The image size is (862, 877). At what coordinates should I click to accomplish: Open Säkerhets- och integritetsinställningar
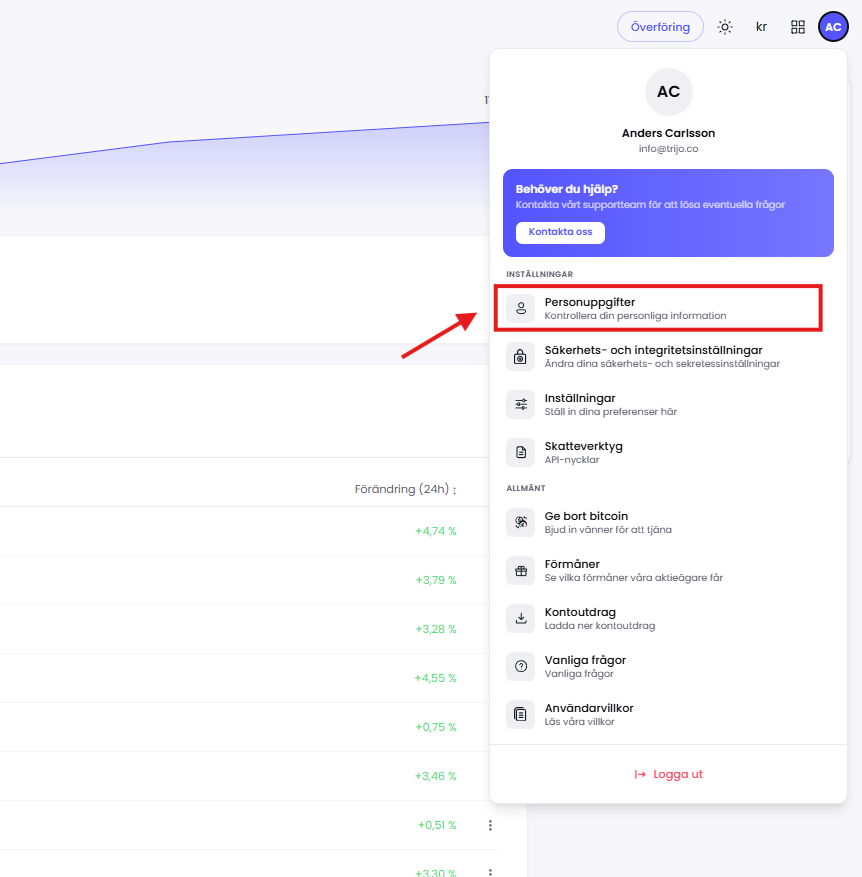pyautogui.click(x=668, y=356)
